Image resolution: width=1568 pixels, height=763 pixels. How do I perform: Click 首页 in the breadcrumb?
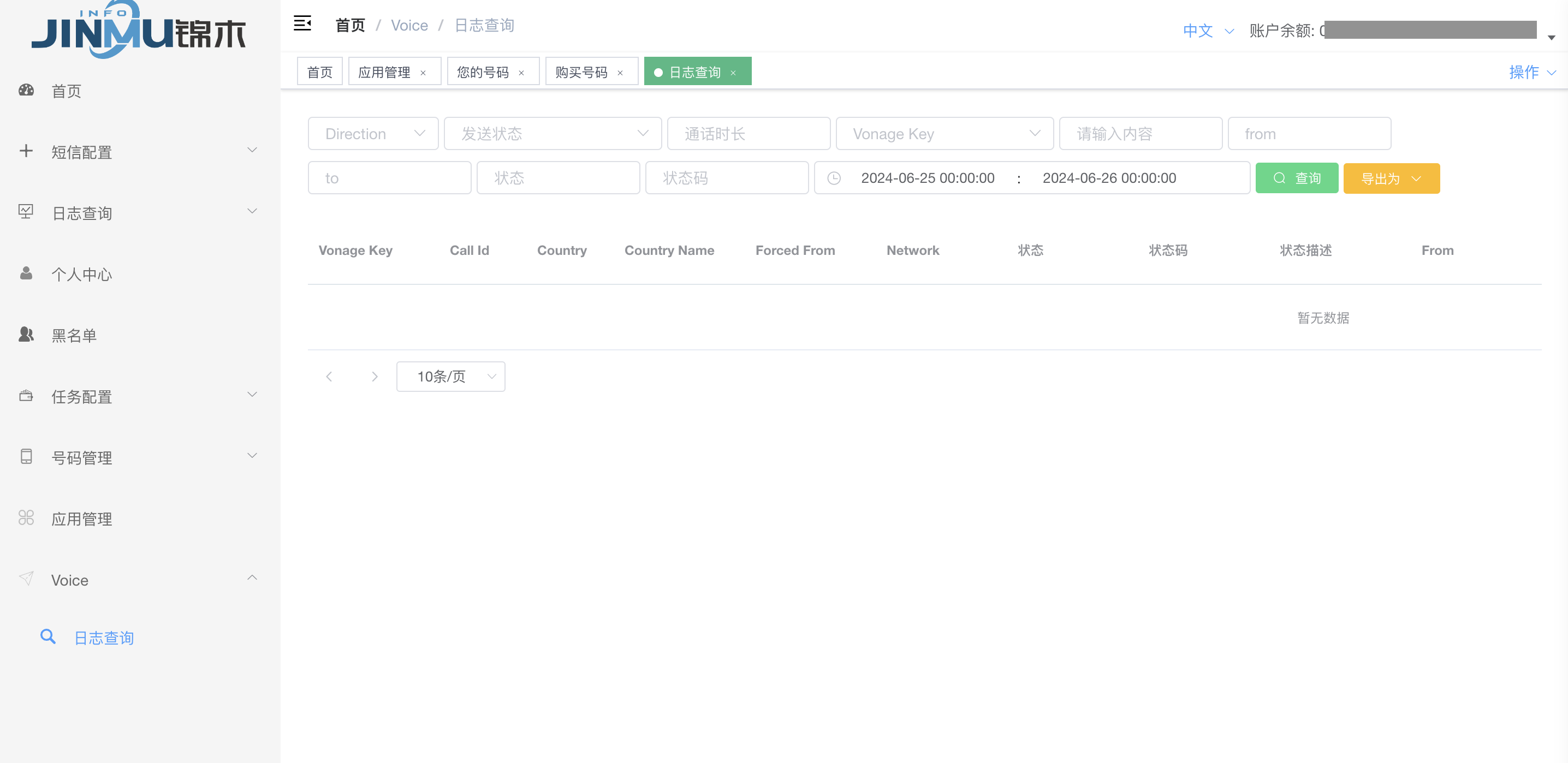[x=350, y=25]
